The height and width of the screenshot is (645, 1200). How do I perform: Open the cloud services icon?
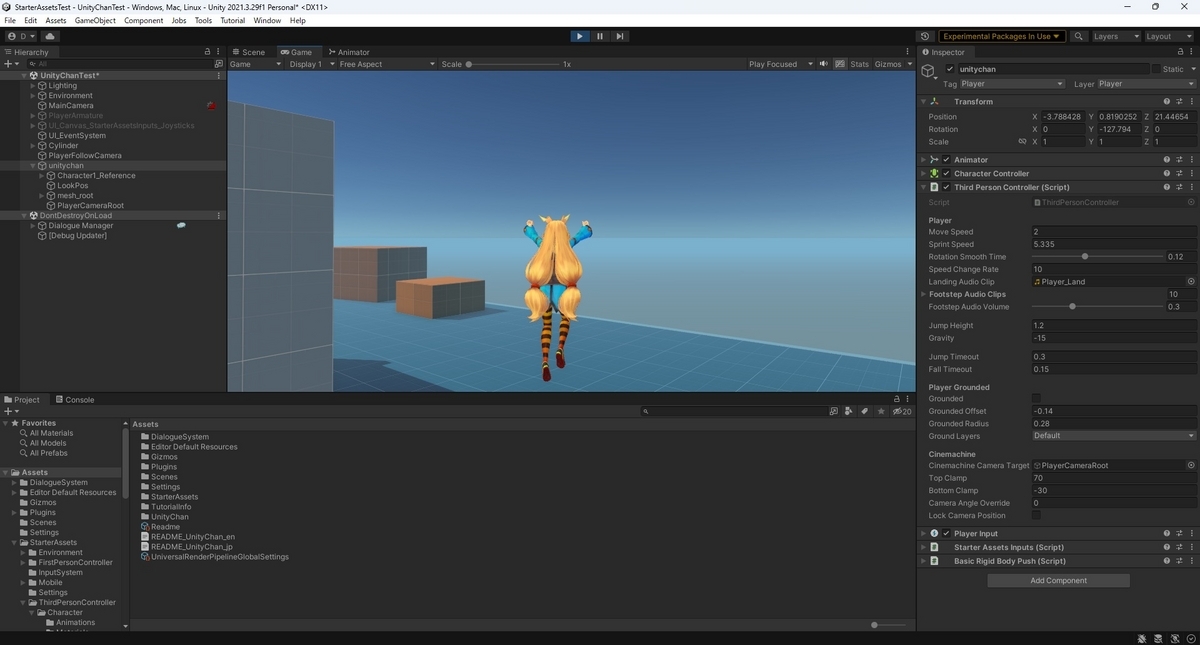coord(50,36)
